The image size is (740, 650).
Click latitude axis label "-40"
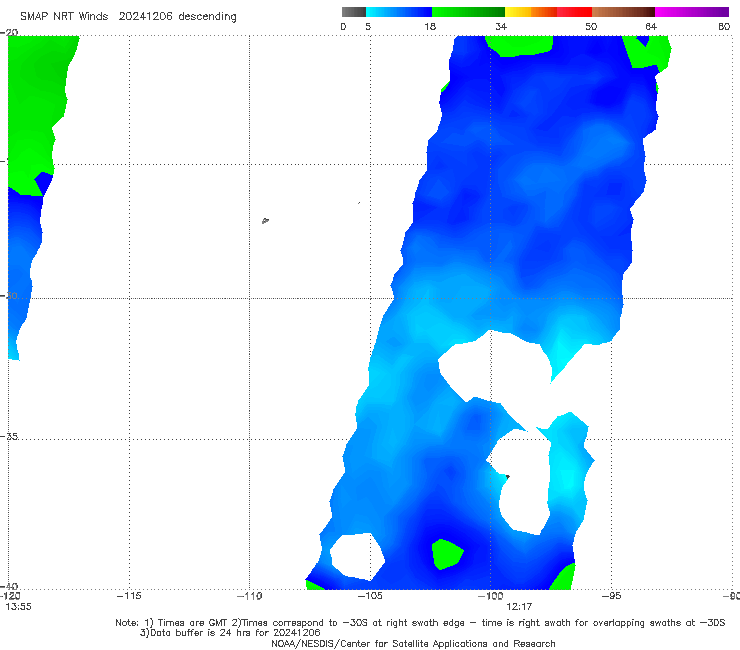(x=9, y=587)
